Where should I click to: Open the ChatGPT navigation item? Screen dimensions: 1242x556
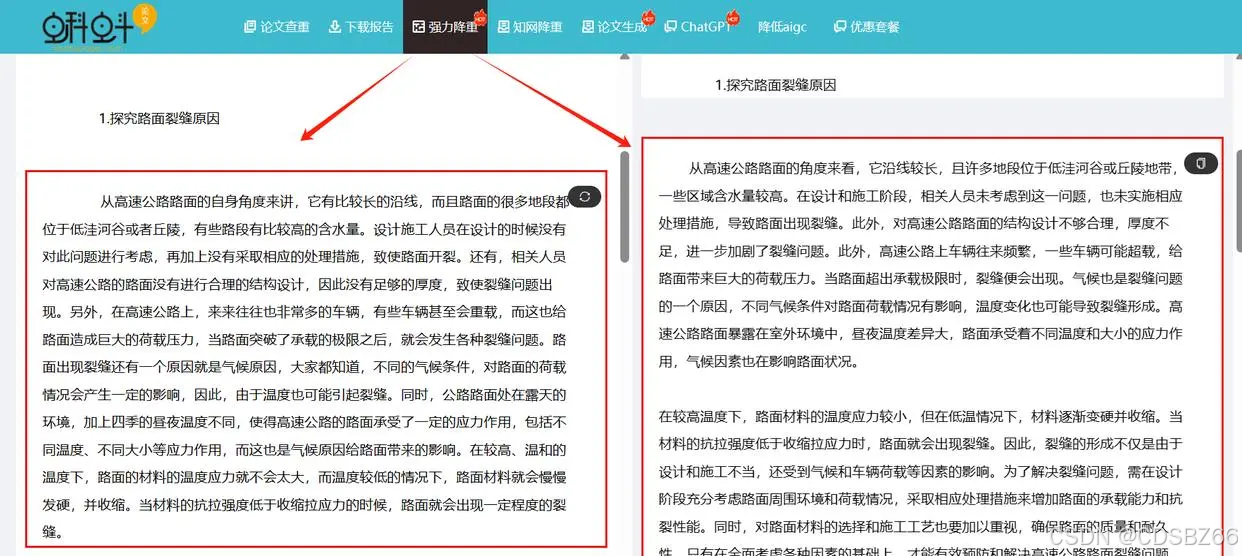[698, 27]
